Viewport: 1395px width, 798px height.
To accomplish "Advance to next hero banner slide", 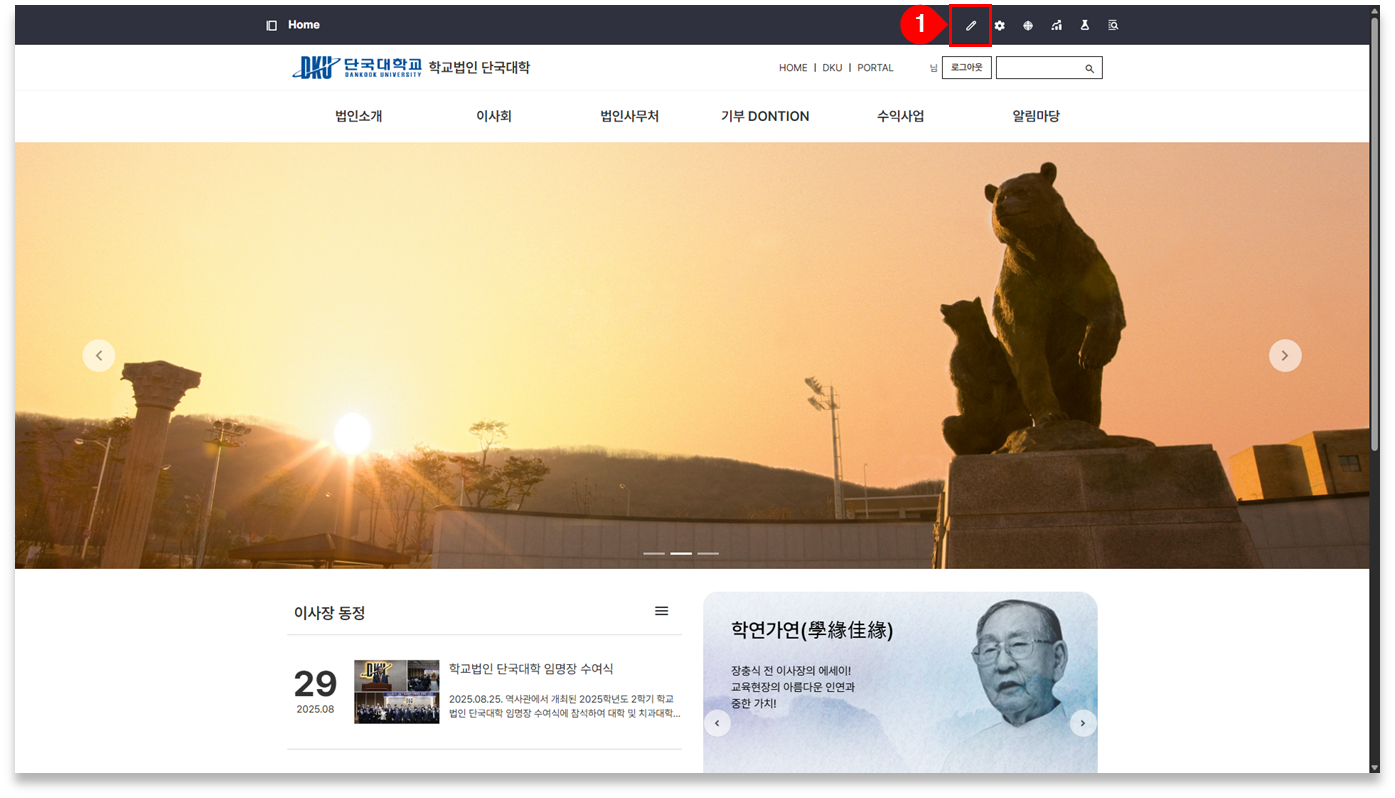I will (1285, 355).
